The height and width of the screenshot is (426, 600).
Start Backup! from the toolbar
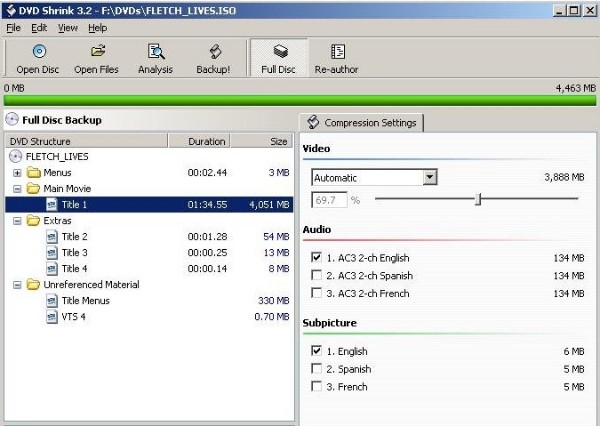point(213,59)
